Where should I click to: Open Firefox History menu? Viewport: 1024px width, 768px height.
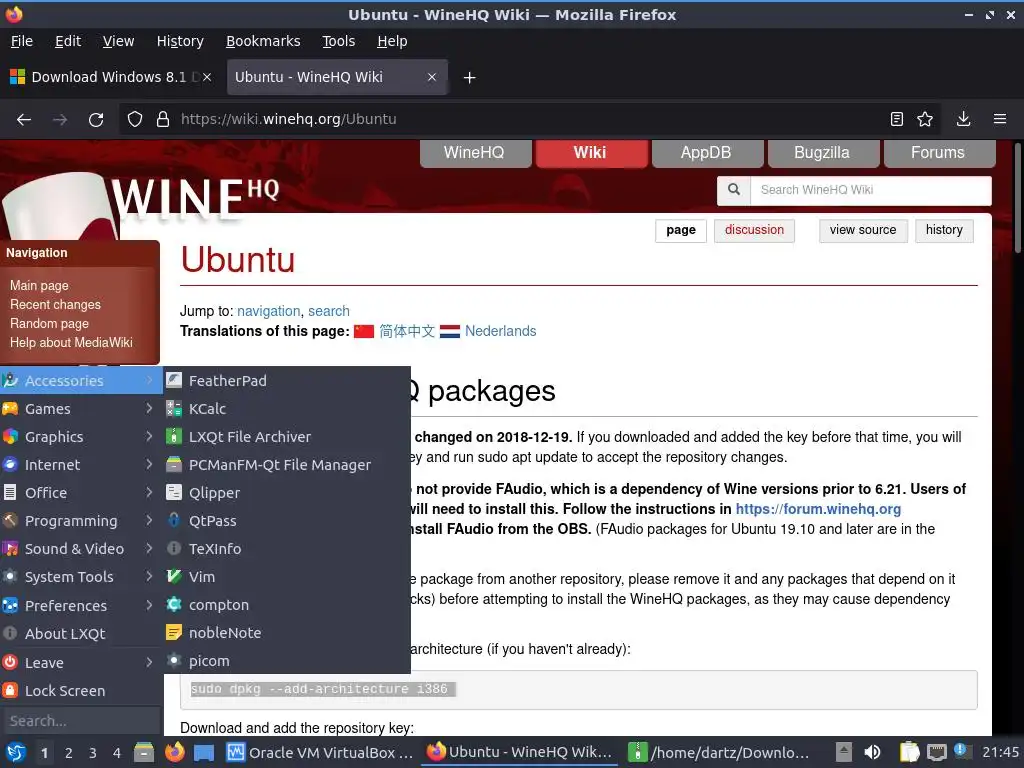point(180,41)
